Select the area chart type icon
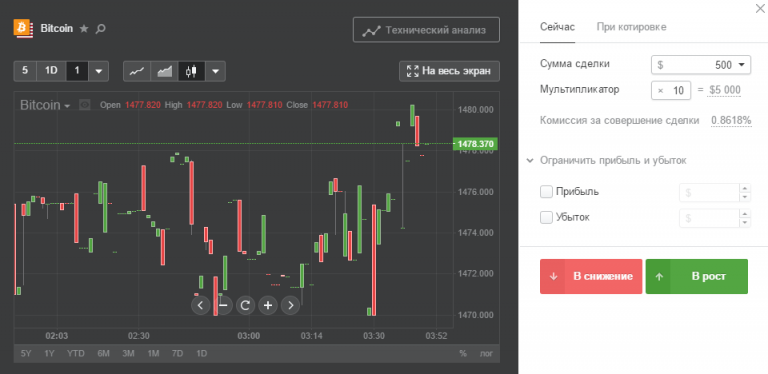768x374 pixels. [x=164, y=71]
